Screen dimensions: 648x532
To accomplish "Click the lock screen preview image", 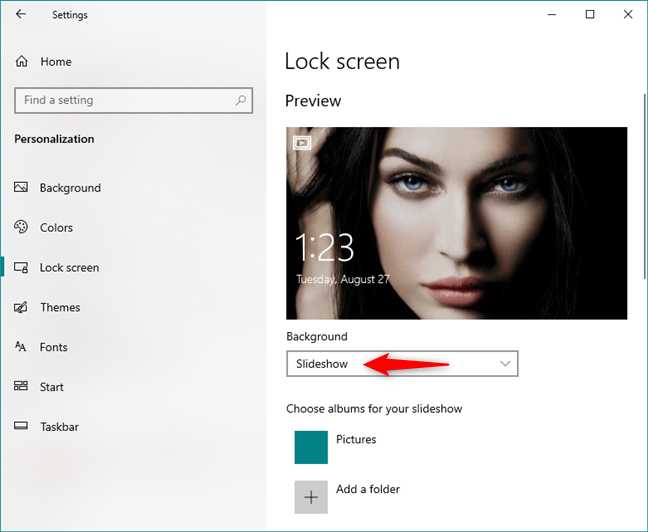I will 456,223.
